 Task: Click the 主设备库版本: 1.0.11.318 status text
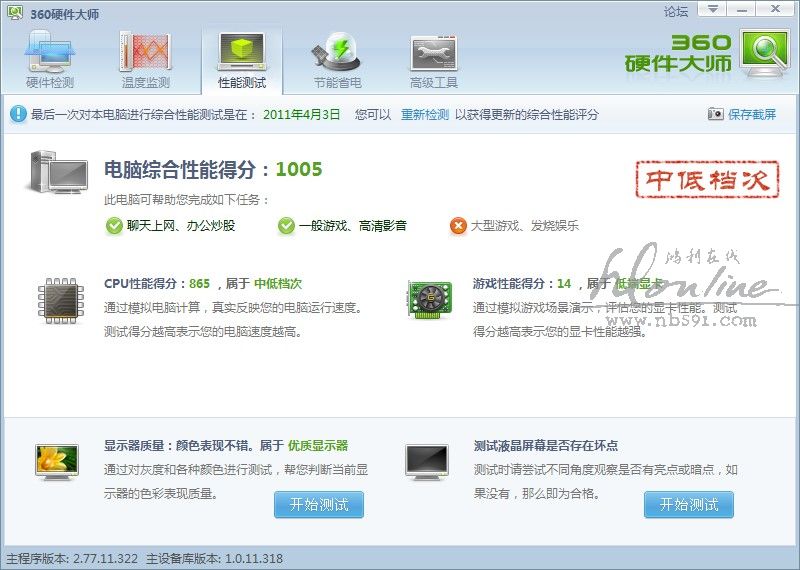click(x=214, y=559)
